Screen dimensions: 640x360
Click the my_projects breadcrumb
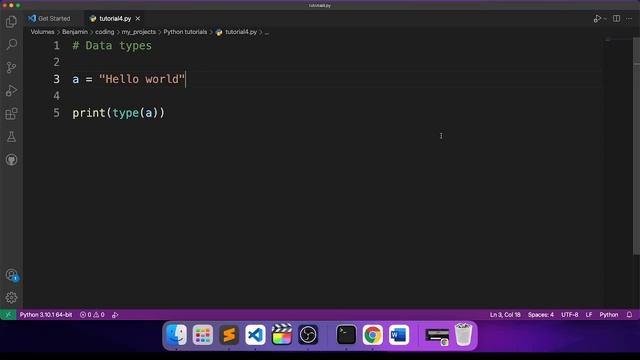[138, 32]
